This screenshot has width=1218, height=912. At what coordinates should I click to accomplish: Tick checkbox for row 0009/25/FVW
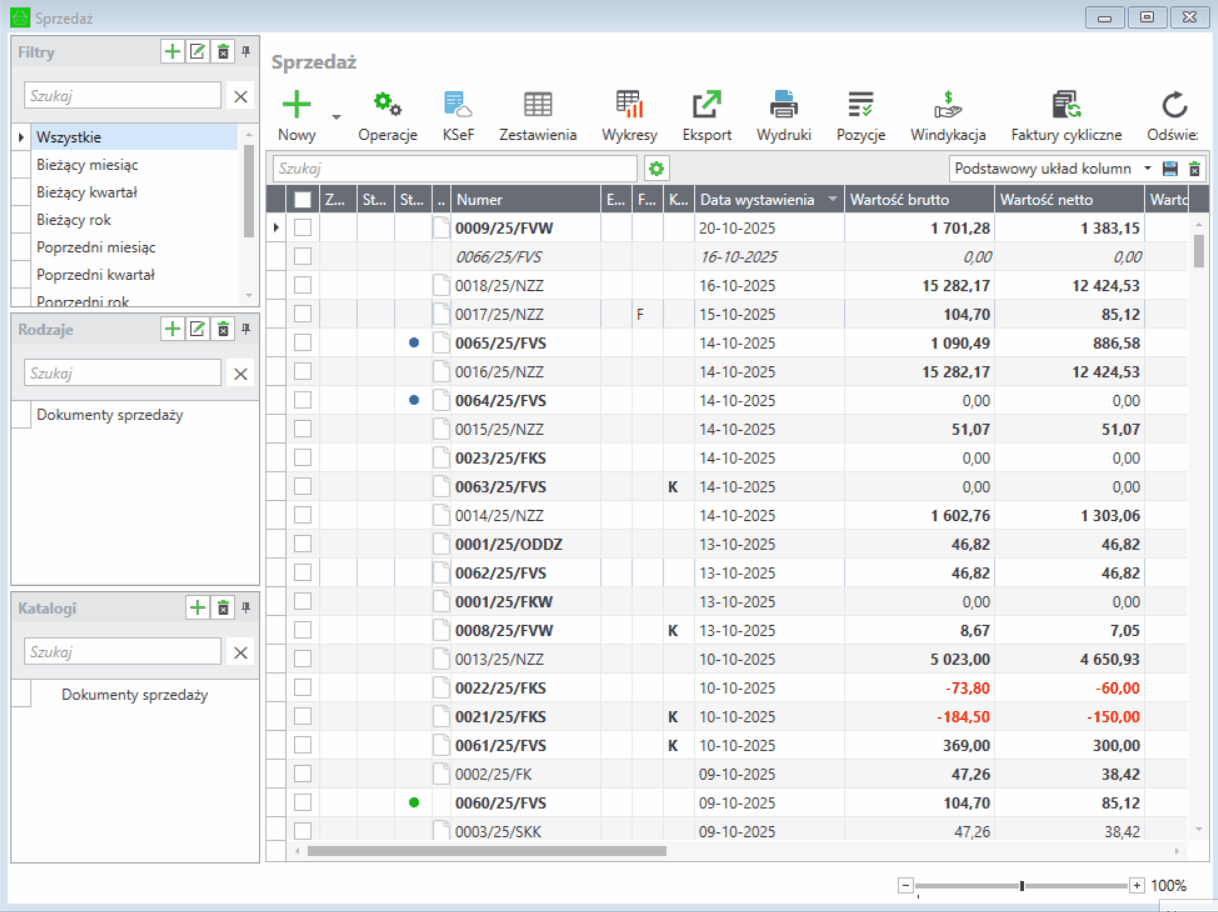(x=303, y=228)
